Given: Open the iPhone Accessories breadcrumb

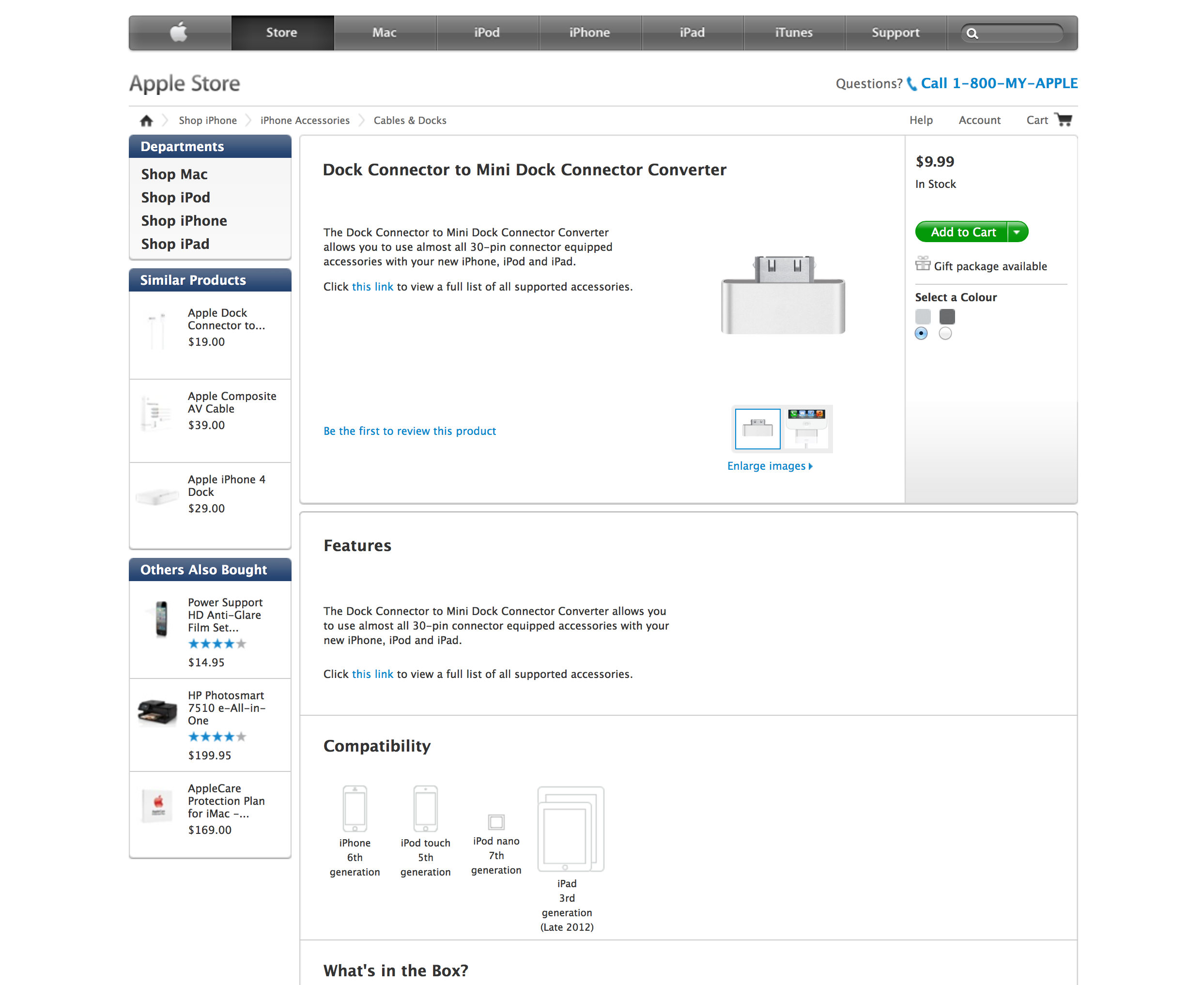Looking at the screenshot, I should 305,120.
